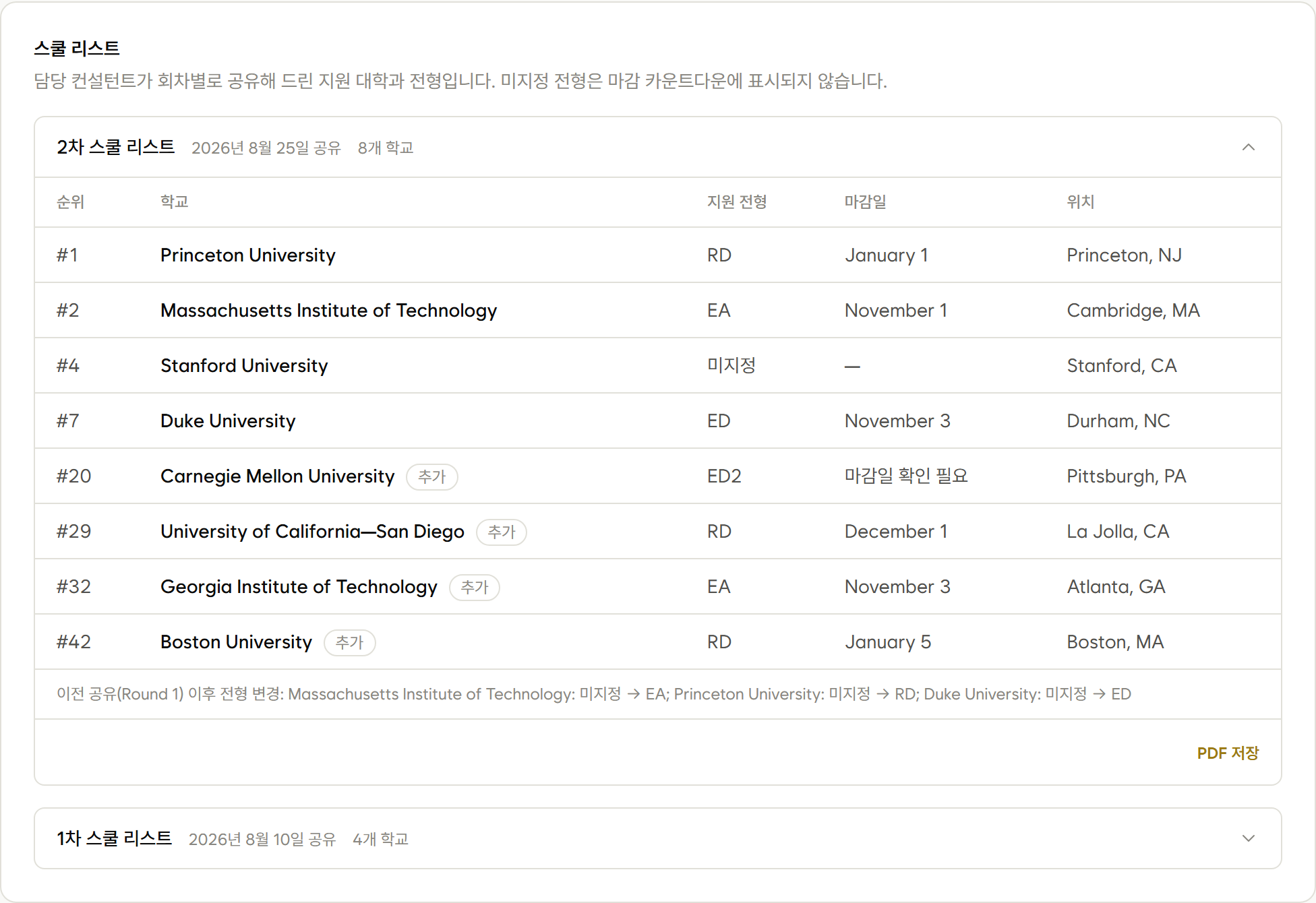The width and height of the screenshot is (1316, 903).
Task: Click the PDF 저장 link
Action: coord(1228,753)
